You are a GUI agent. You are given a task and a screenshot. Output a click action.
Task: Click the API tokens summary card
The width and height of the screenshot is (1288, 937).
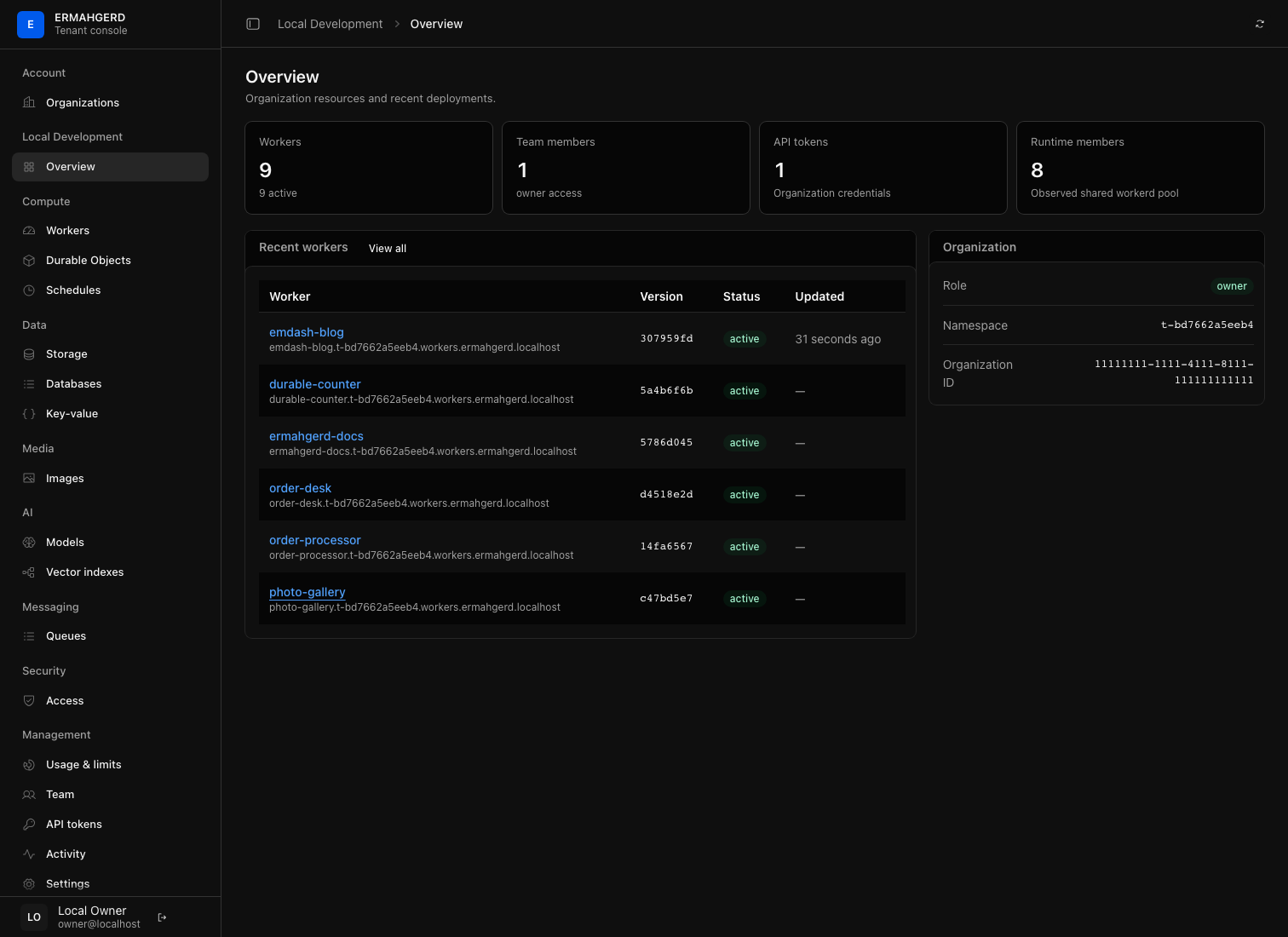coord(883,168)
